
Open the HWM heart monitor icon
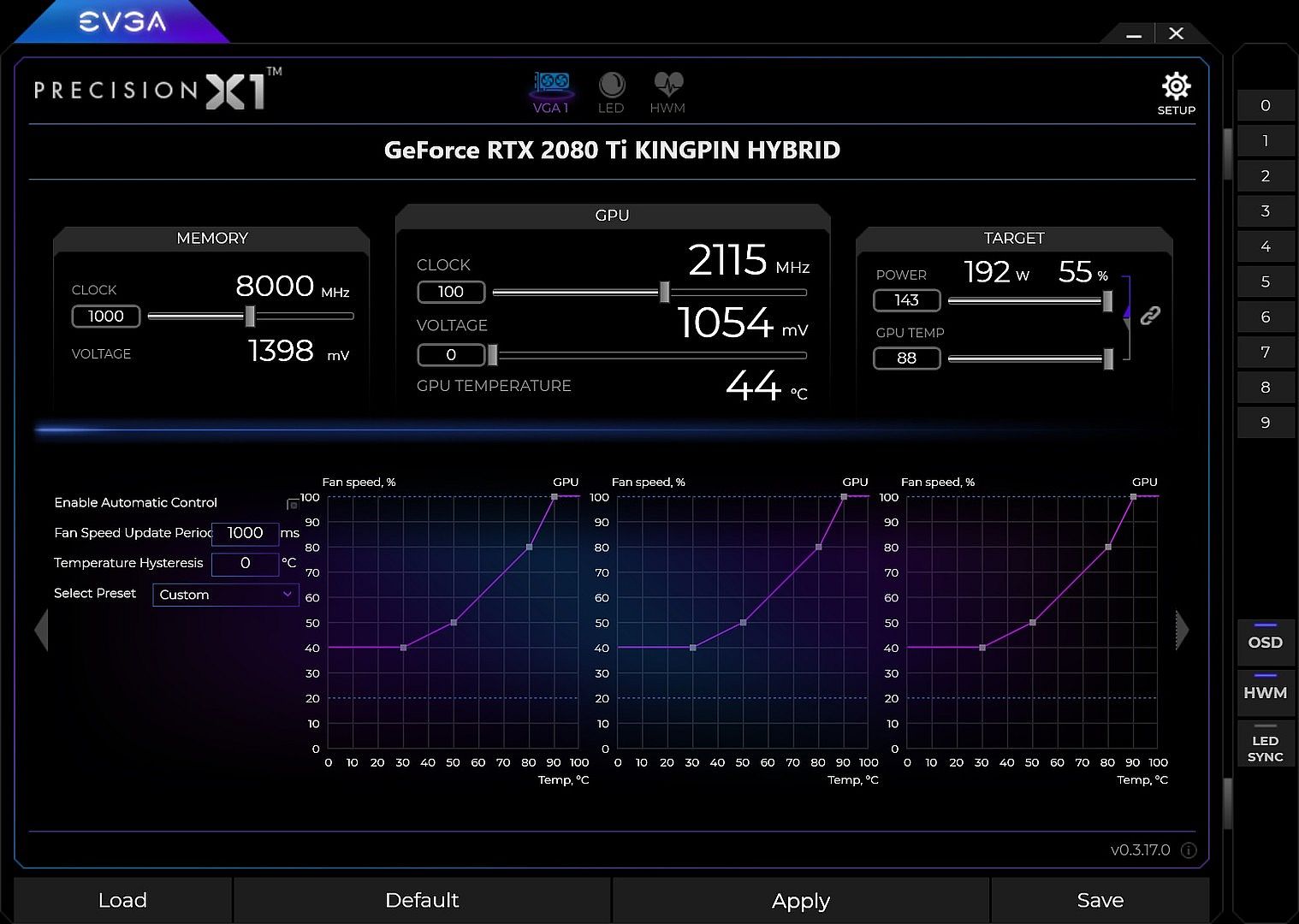[x=667, y=92]
